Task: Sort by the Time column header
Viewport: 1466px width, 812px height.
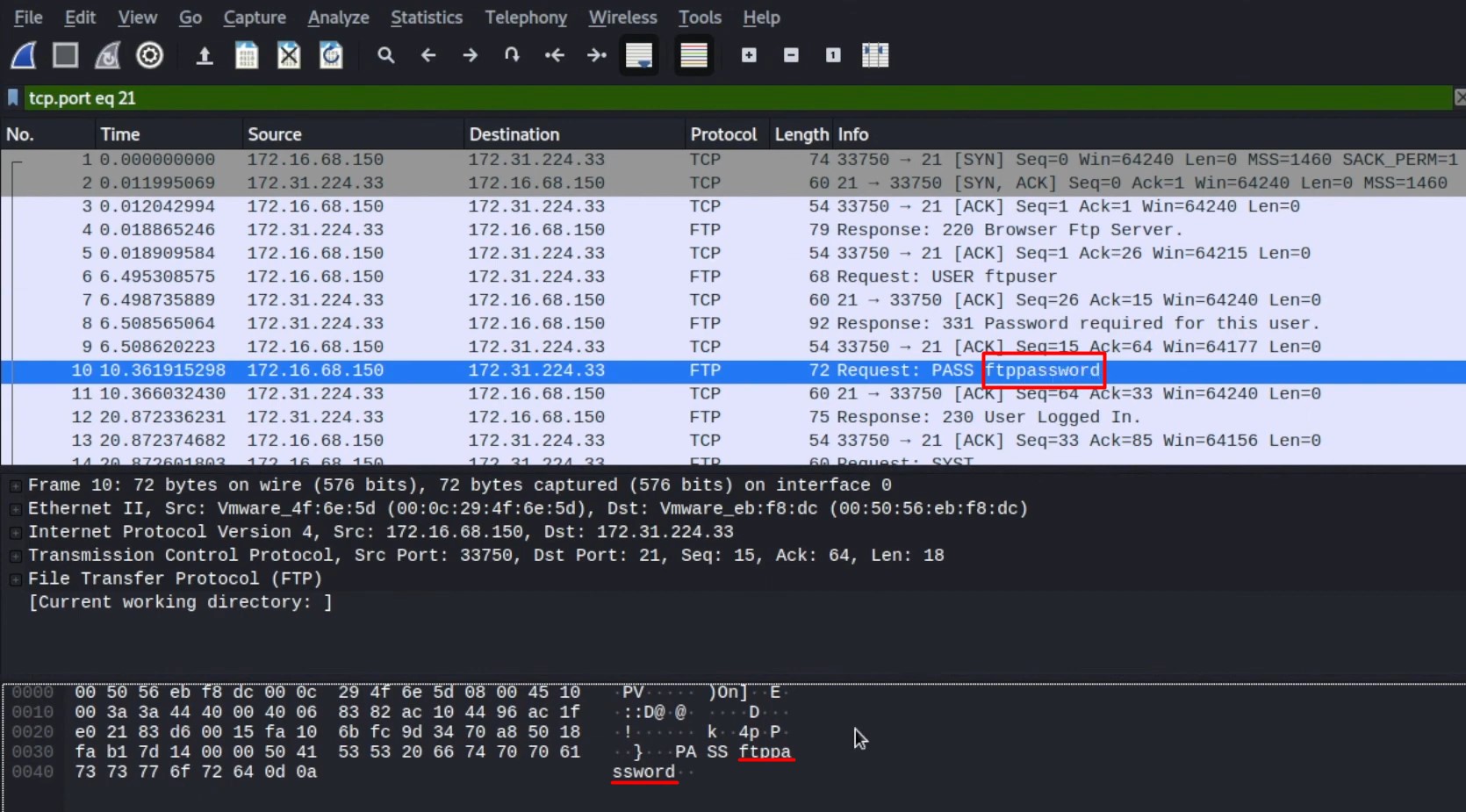Action: click(169, 134)
